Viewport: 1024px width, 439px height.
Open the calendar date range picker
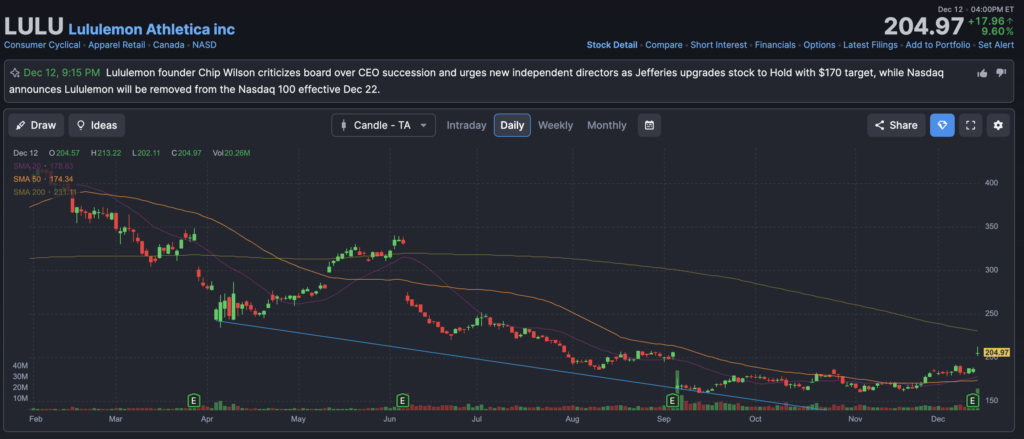pyautogui.click(x=650, y=125)
